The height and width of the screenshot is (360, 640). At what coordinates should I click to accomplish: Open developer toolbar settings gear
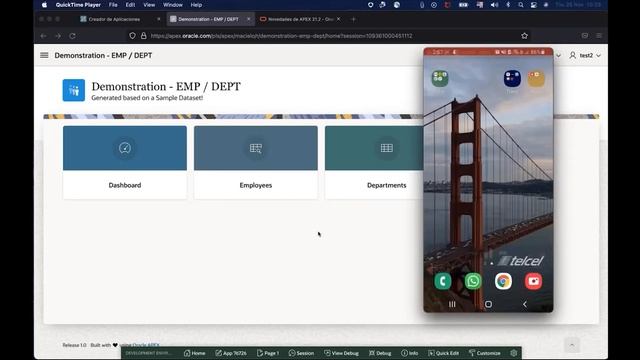click(514, 353)
